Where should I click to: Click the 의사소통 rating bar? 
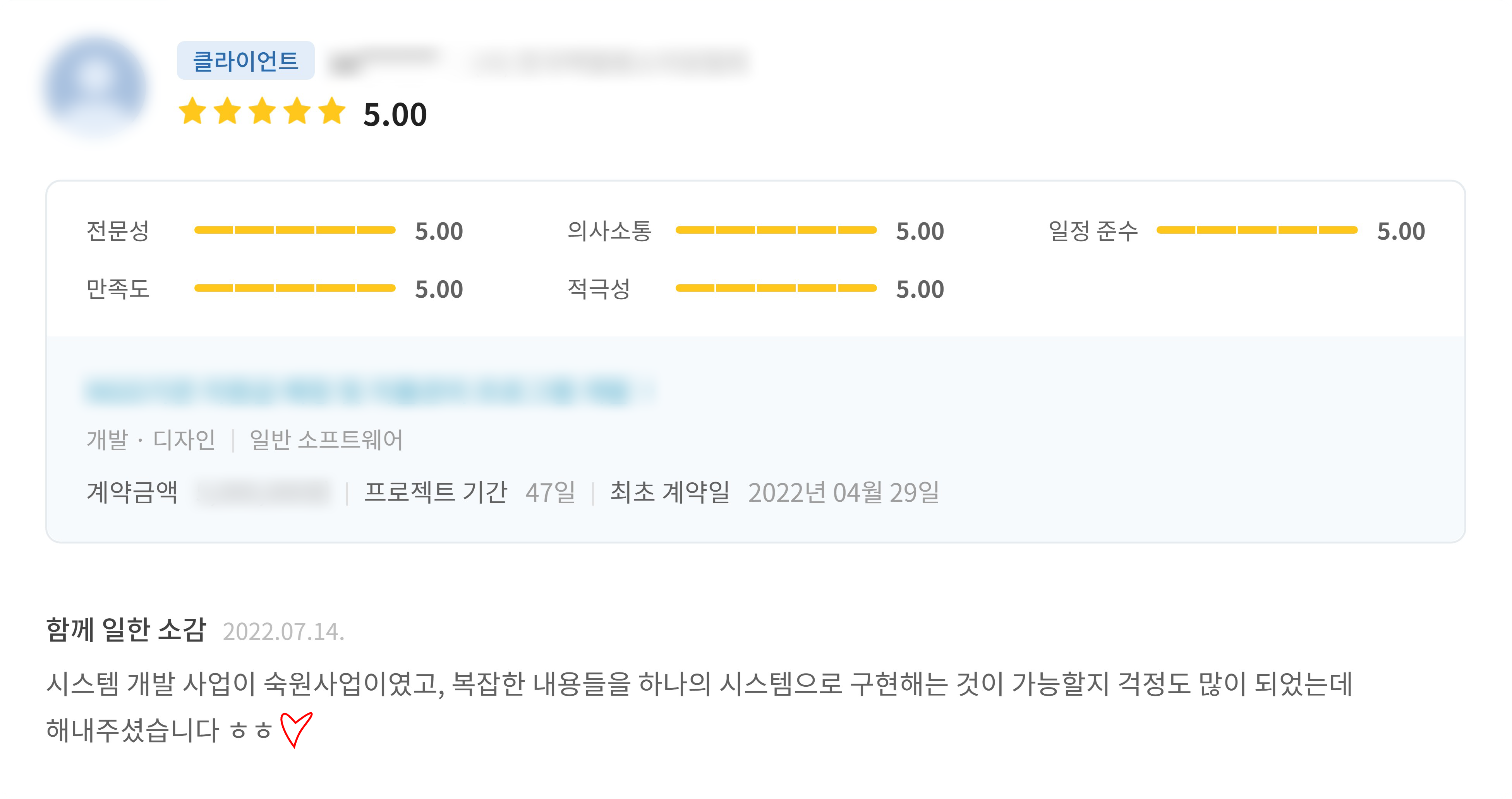(x=776, y=230)
